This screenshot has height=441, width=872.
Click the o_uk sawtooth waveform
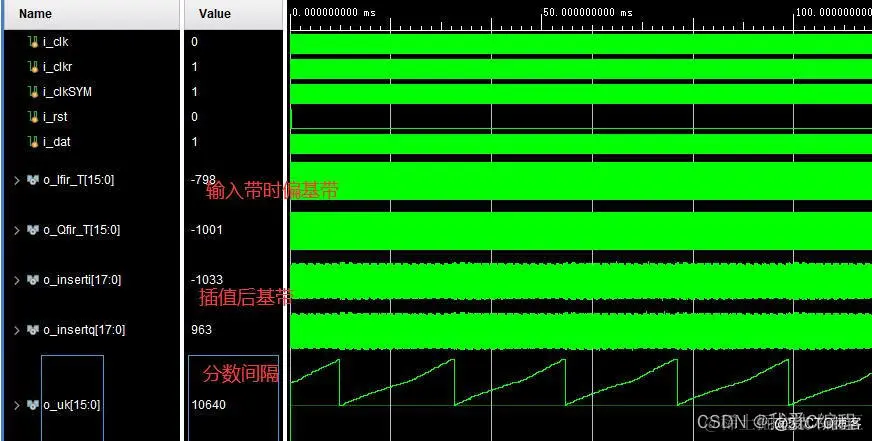(581, 383)
